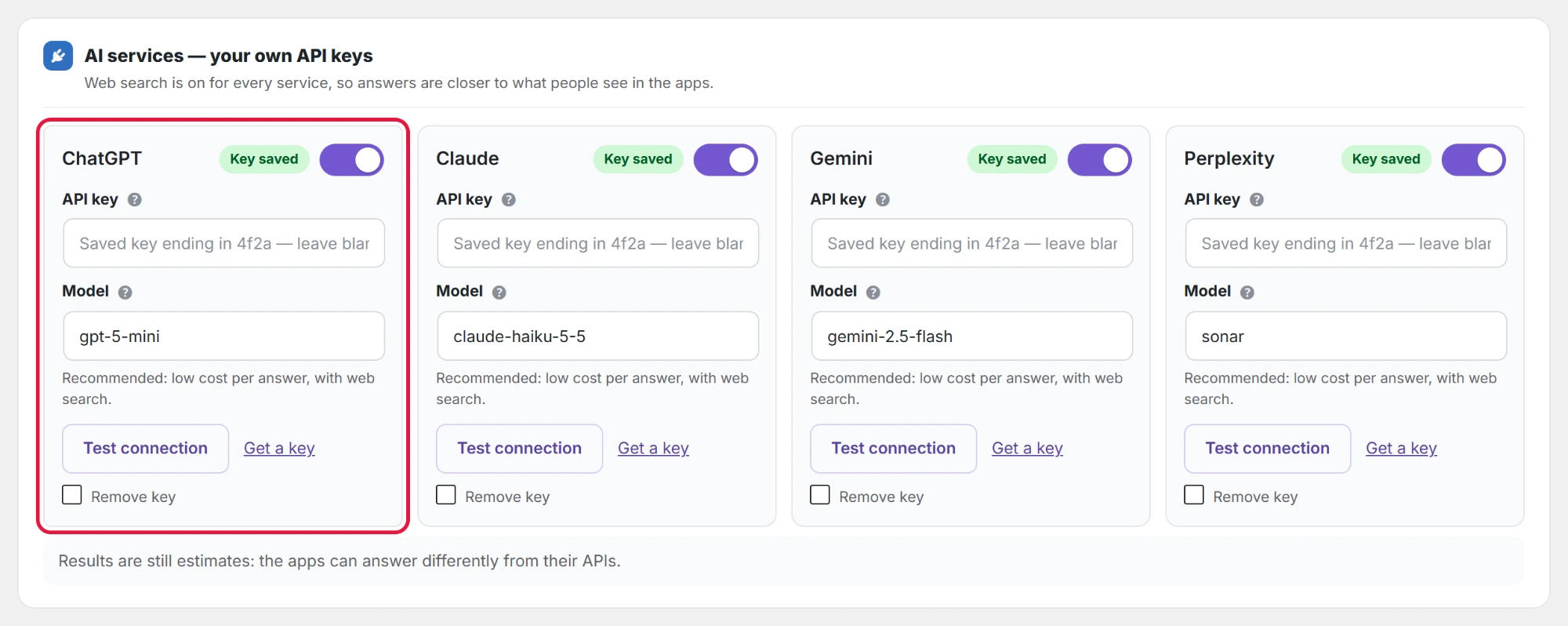Test the ChatGPT connection

pyautogui.click(x=146, y=449)
